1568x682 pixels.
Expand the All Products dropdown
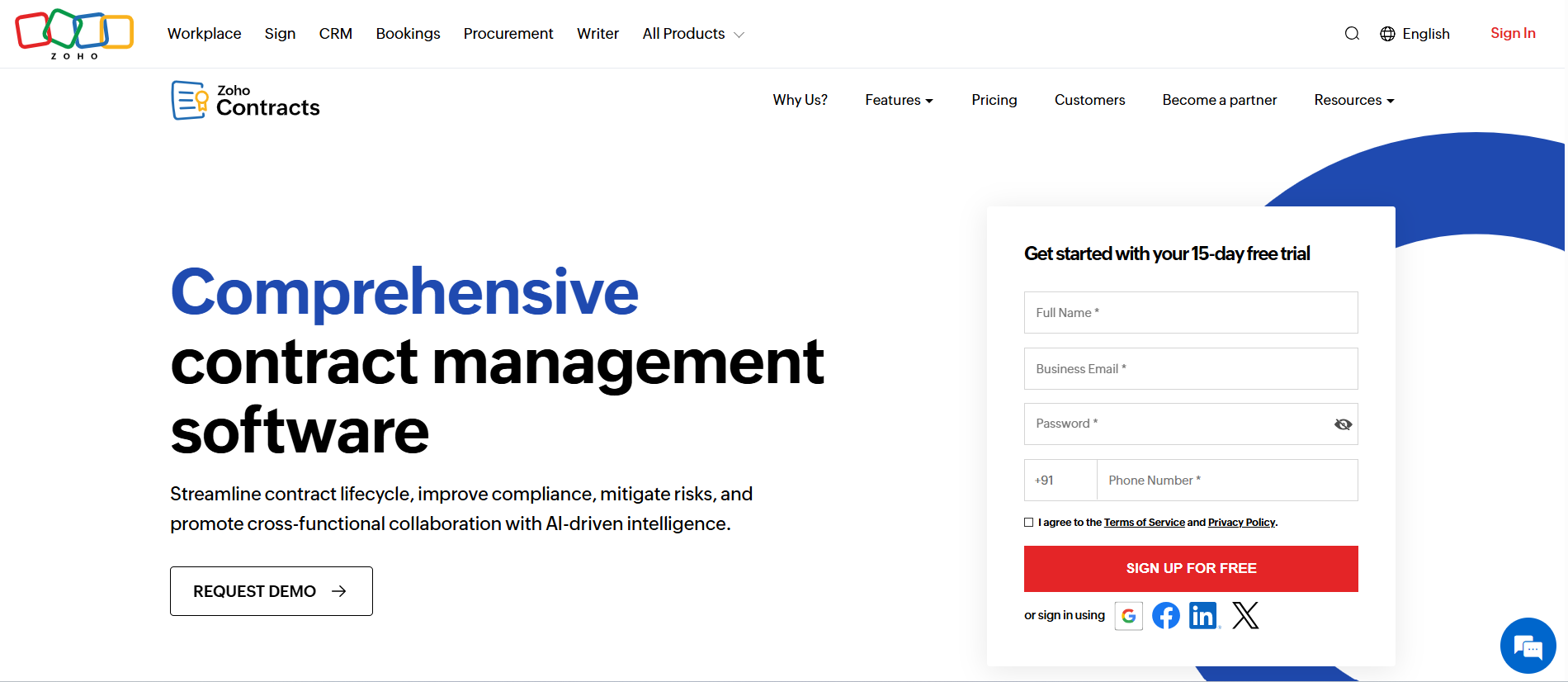point(693,34)
